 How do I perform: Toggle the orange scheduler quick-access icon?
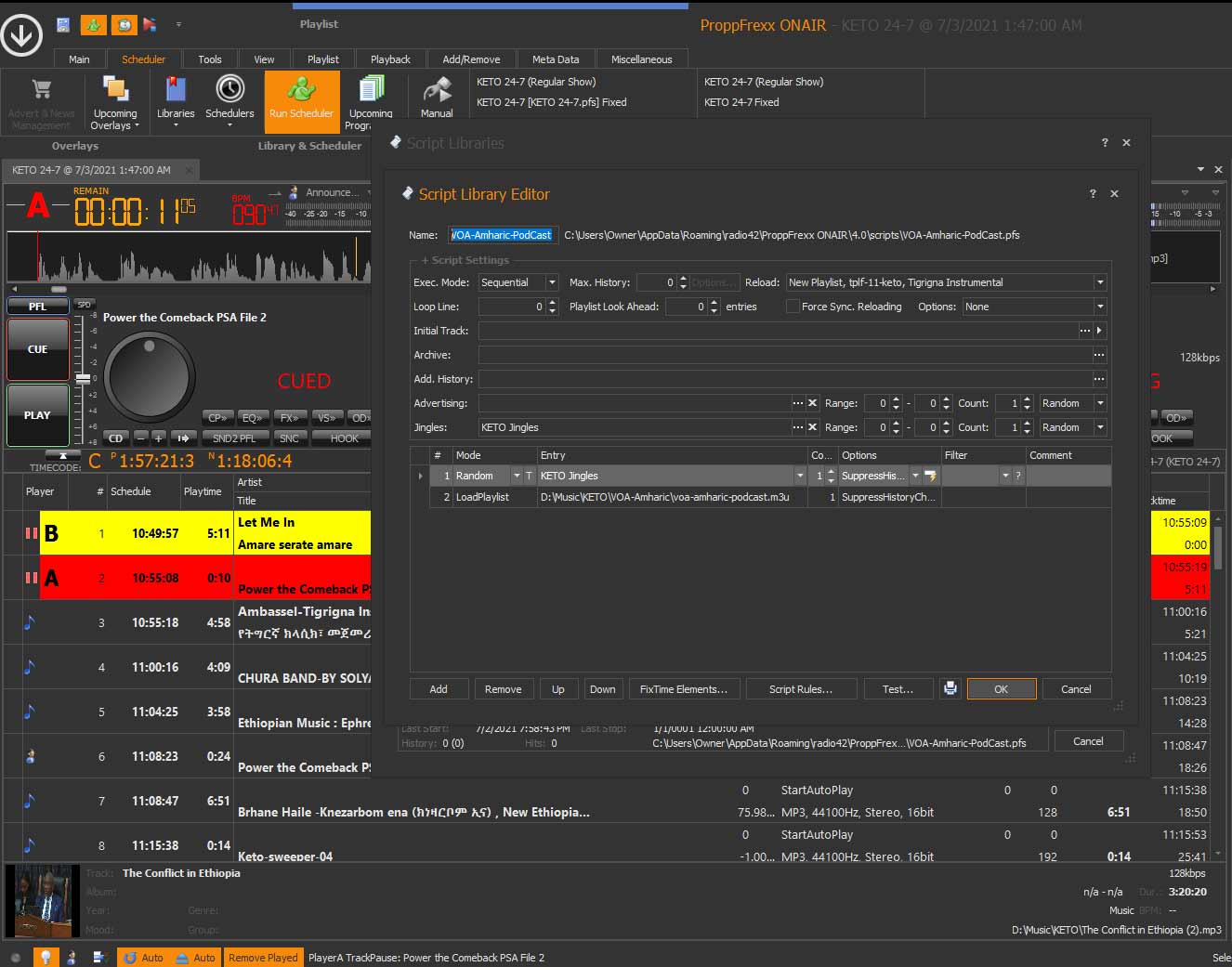pyautogui.click(x=93, y=25)
